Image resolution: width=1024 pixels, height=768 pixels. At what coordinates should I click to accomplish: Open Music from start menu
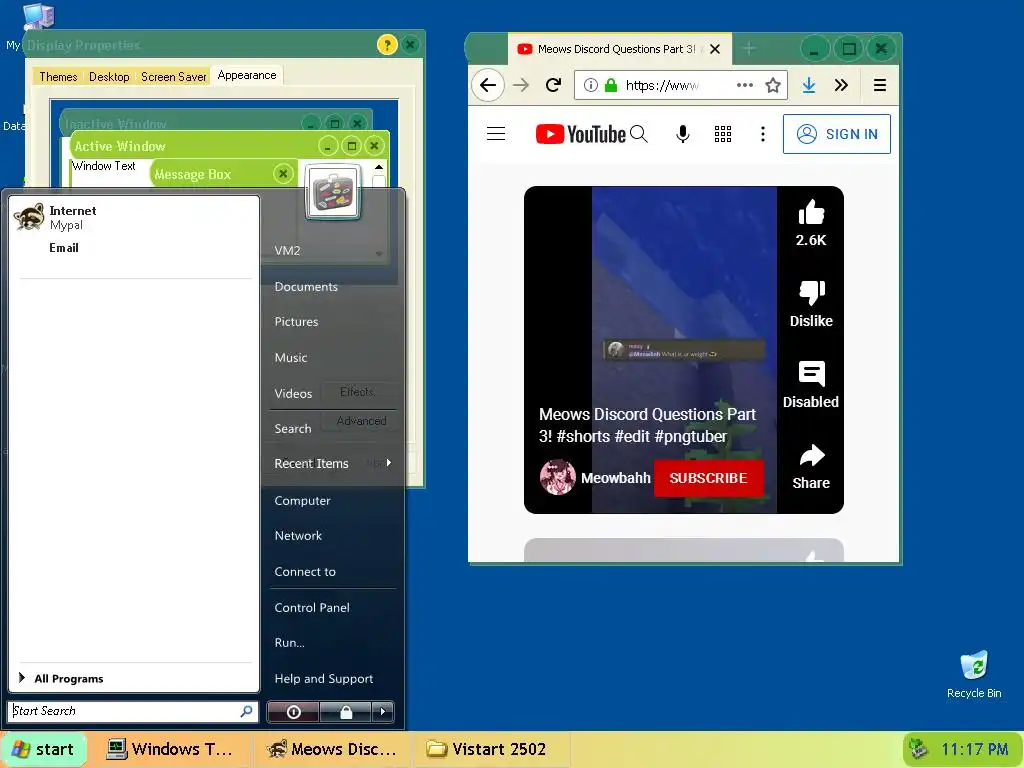coord(291,358)
